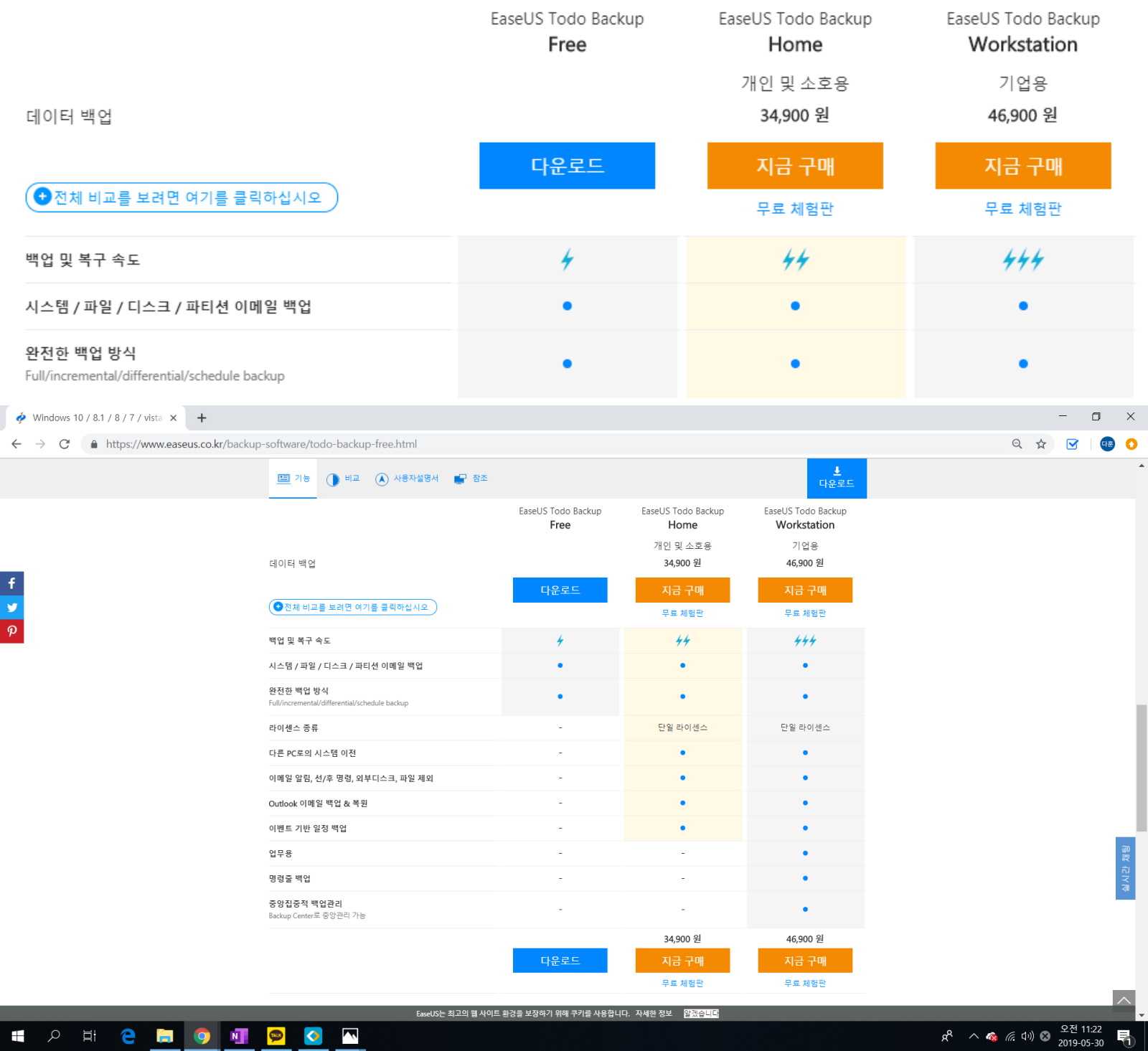Open the Windows notification center
This screenshot has height=1051, width=1148.
[x=1124, y=1036]
